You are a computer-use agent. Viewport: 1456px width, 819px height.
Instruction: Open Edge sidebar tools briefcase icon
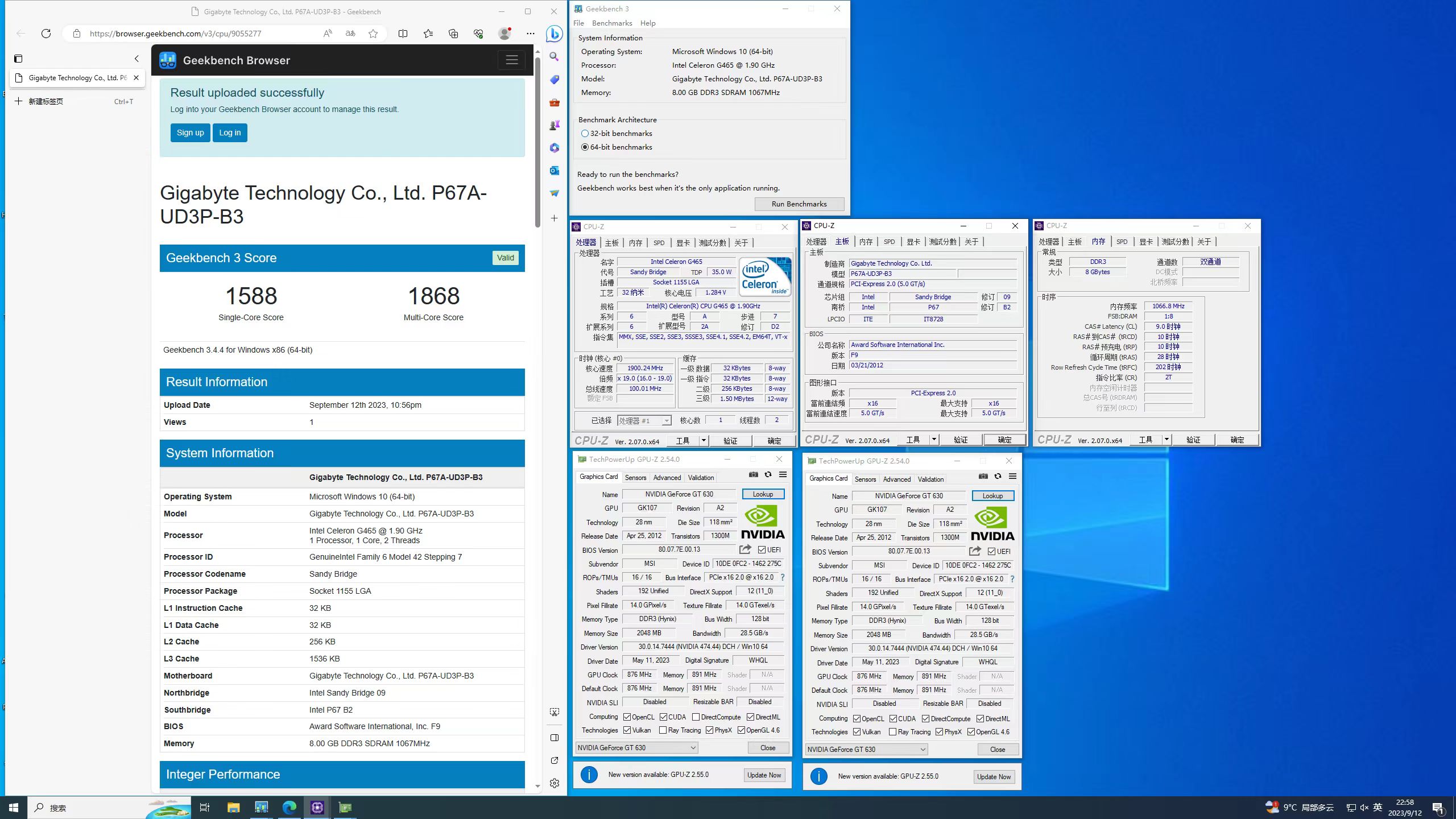(555, 102)
